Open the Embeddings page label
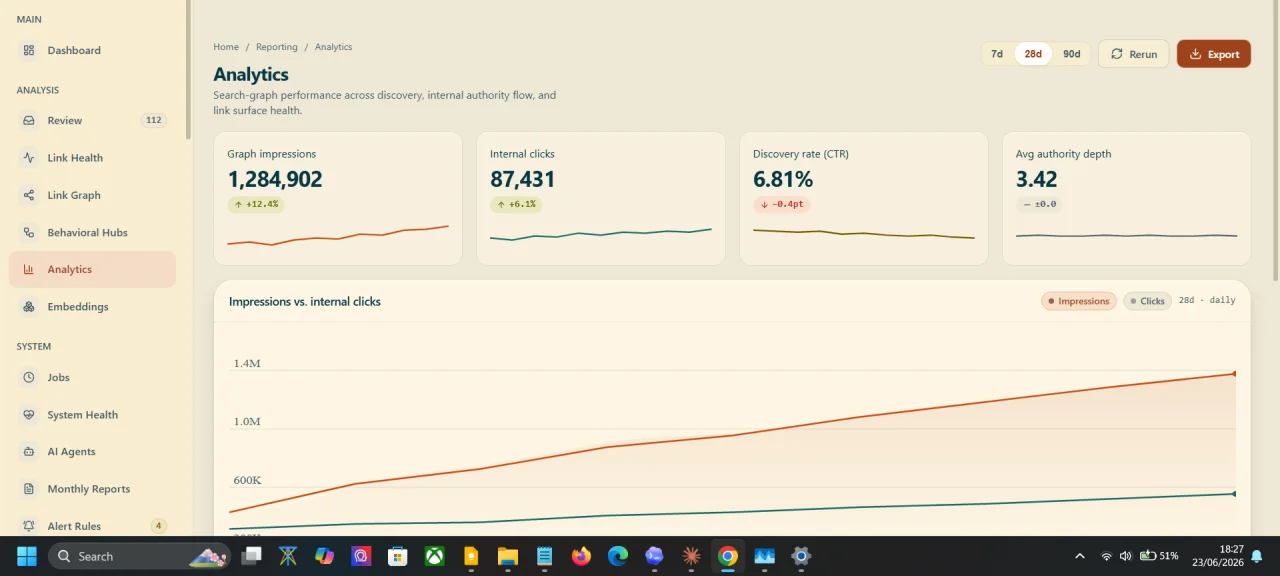The image size is (1280, 576). (78, 307)
